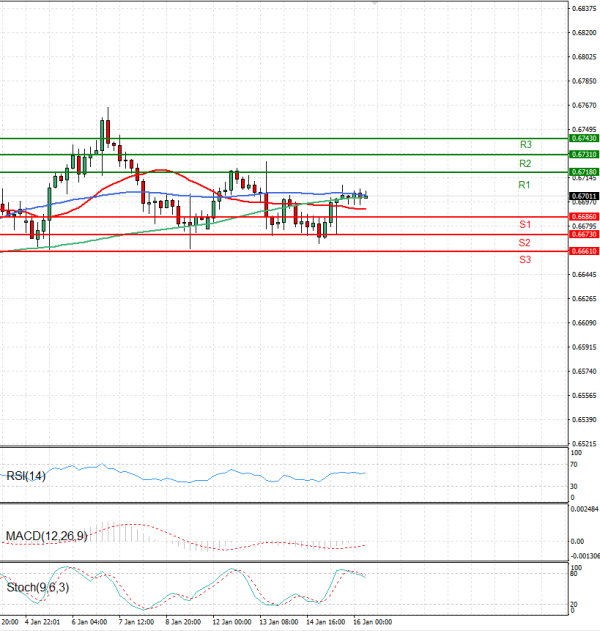Click the S3 support label
This screenshot has width=600, height=631.
pyautogui.click(x=524, y=259)
